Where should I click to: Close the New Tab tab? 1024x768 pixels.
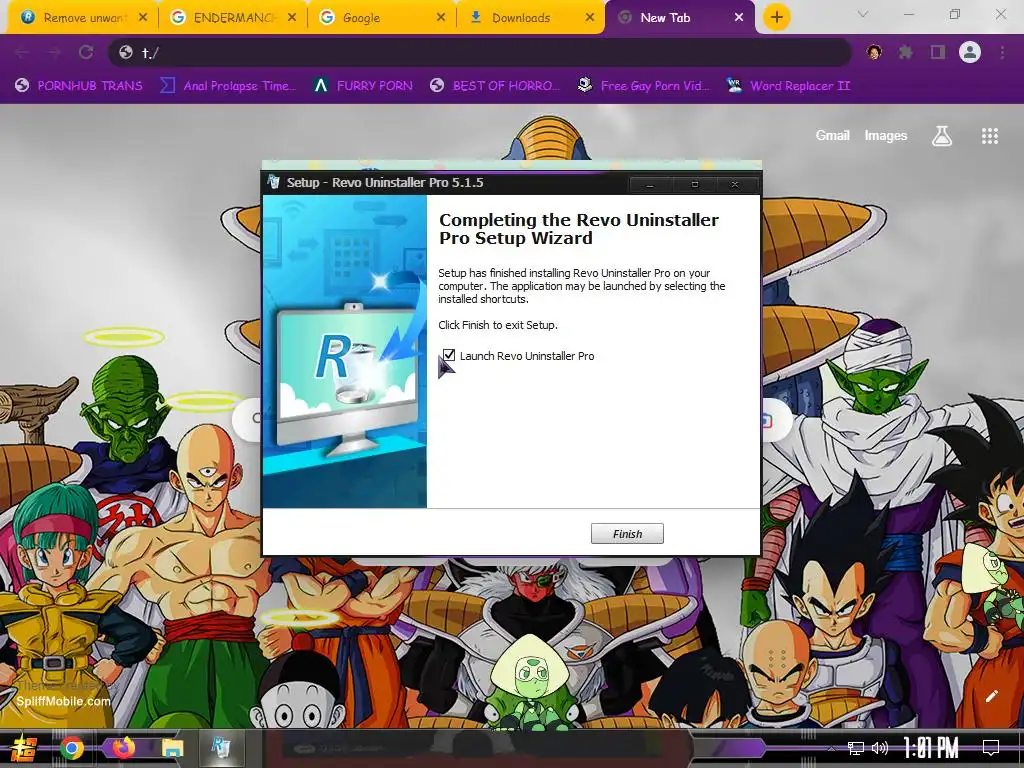coord(739,18)
